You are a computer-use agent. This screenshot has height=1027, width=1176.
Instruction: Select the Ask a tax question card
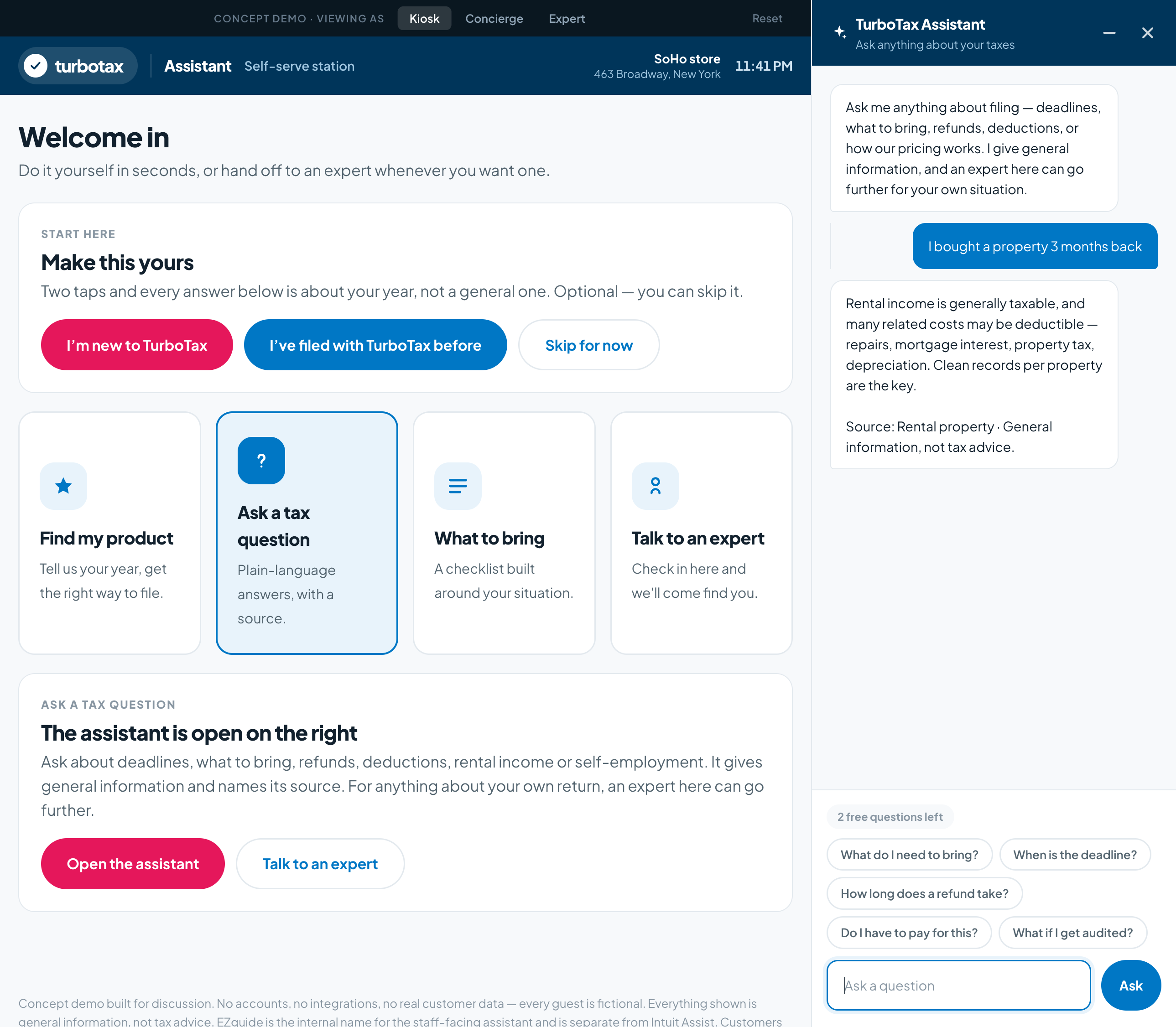tap(307, 533)
